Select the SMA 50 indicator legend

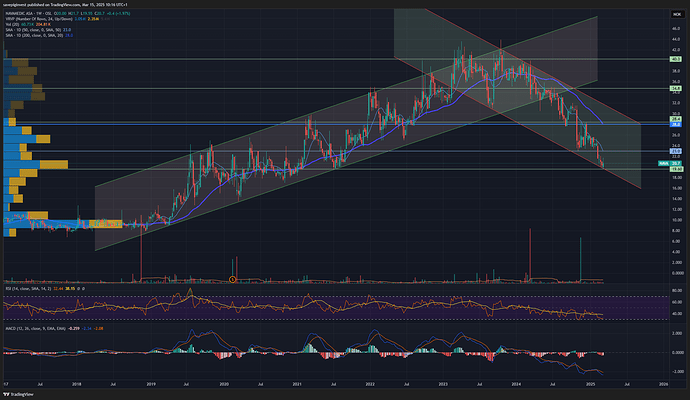point(38,29)
